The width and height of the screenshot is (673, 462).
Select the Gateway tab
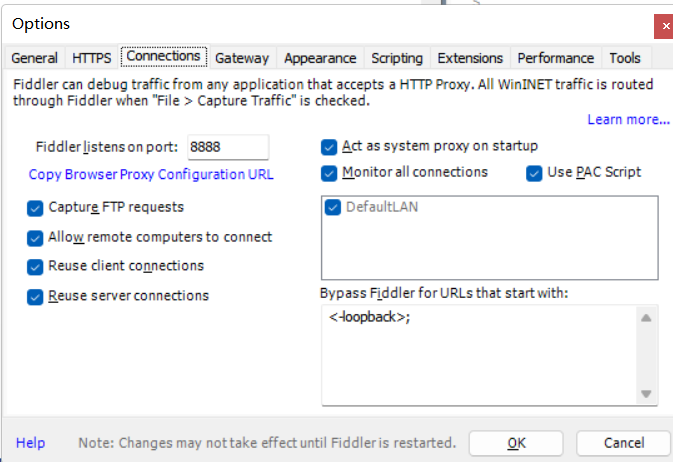click(x=242, y=58)
